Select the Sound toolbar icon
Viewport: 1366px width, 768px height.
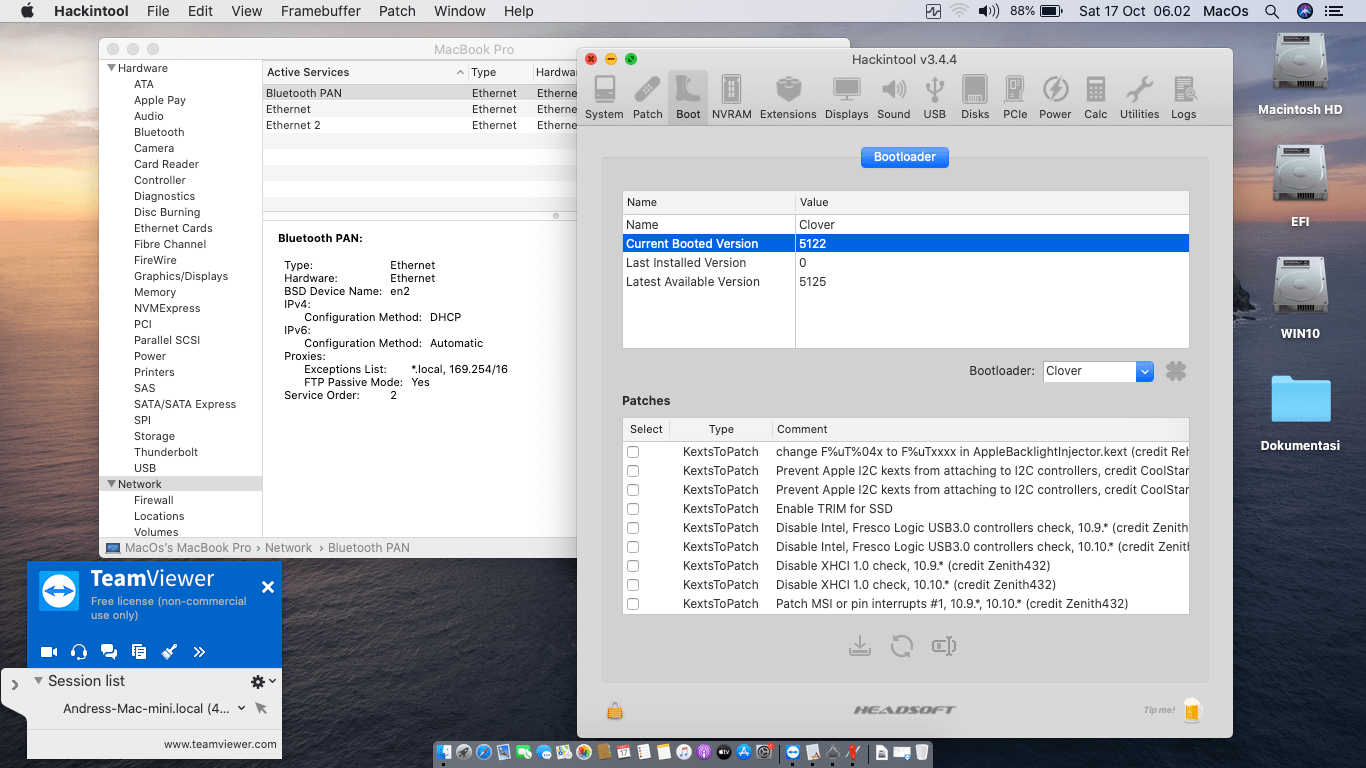(x=893, y=97)
